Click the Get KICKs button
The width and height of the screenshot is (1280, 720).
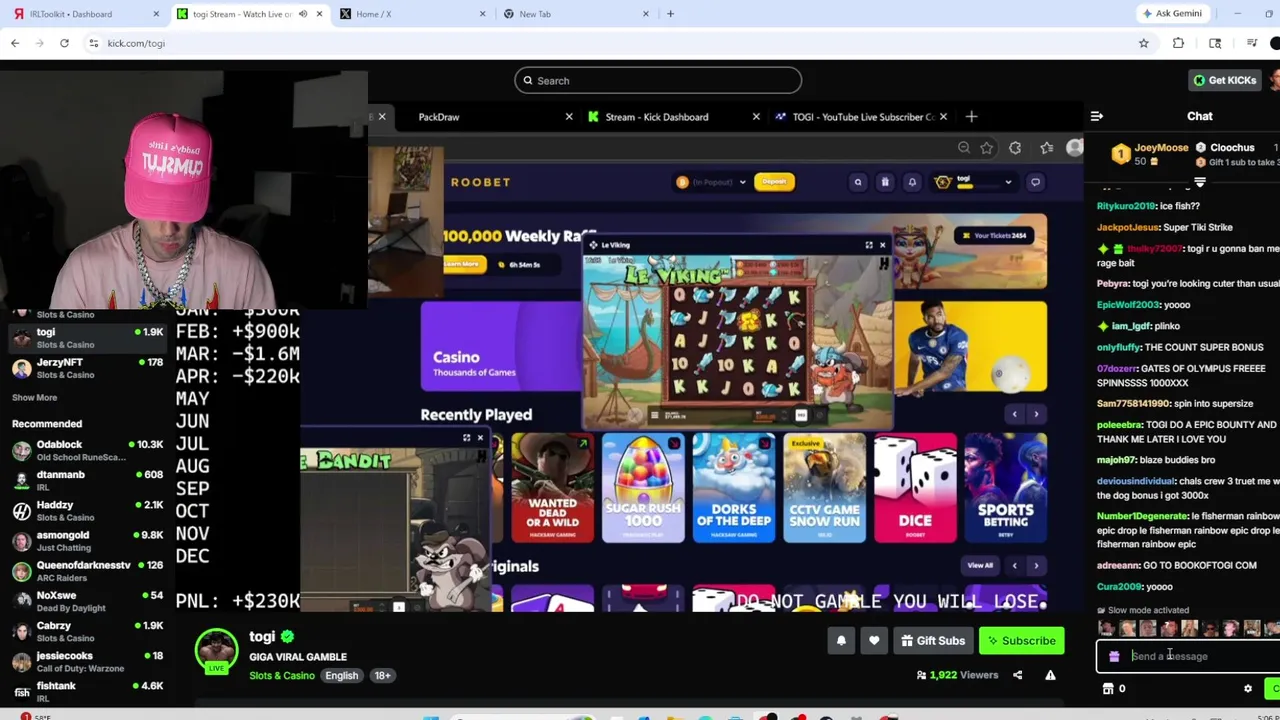point(1224,80)
